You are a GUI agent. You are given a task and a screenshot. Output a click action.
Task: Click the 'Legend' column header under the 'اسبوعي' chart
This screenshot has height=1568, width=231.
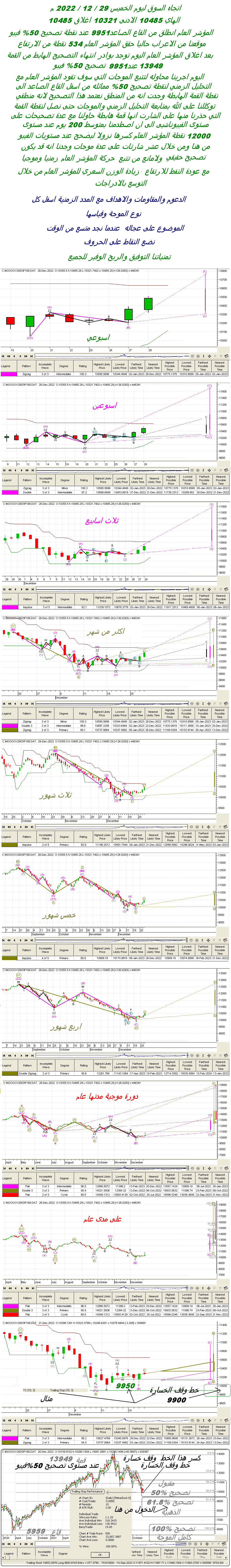(x=5, y=366)
